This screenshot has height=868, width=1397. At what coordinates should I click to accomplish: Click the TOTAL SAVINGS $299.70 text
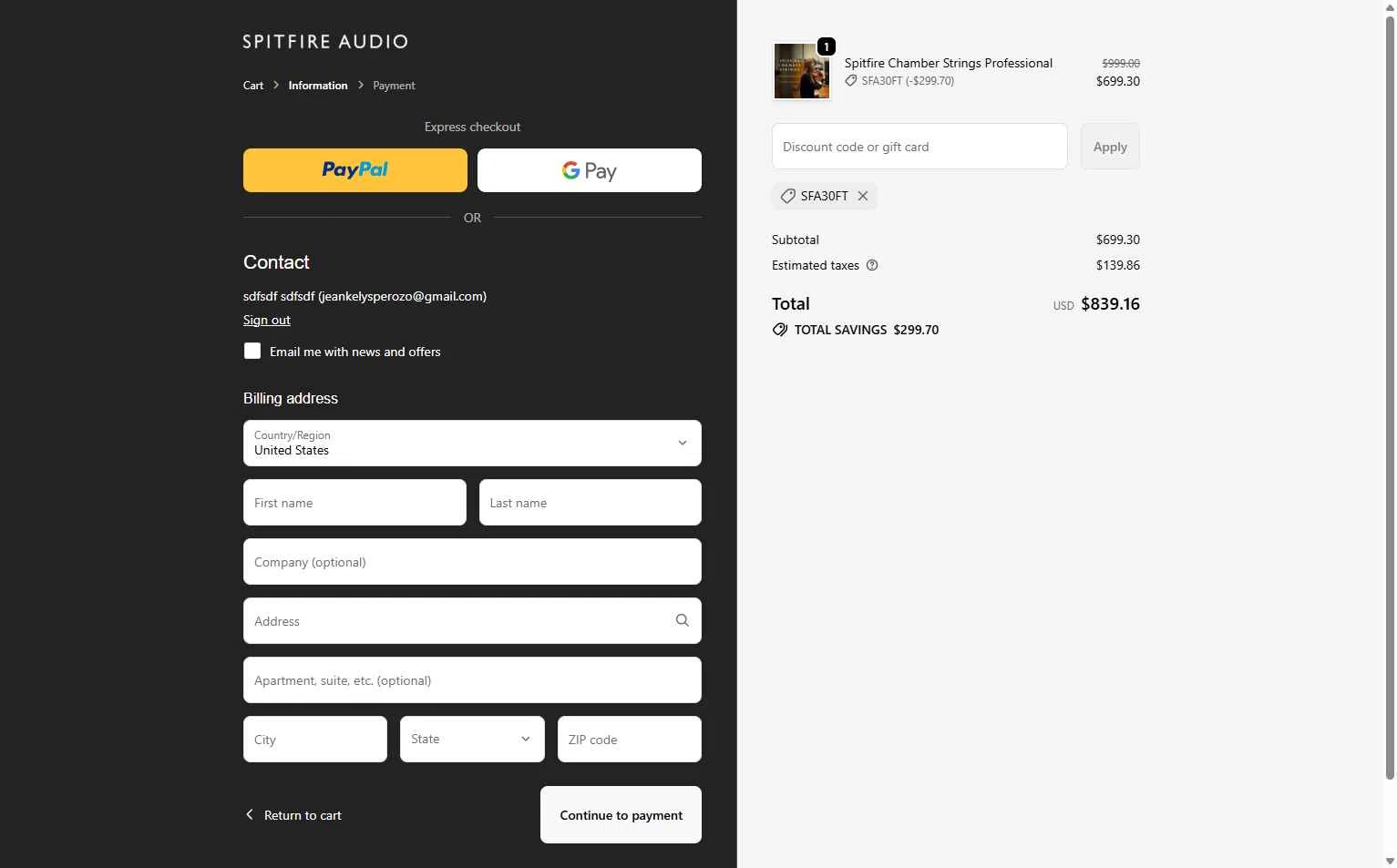pos(867,330)
